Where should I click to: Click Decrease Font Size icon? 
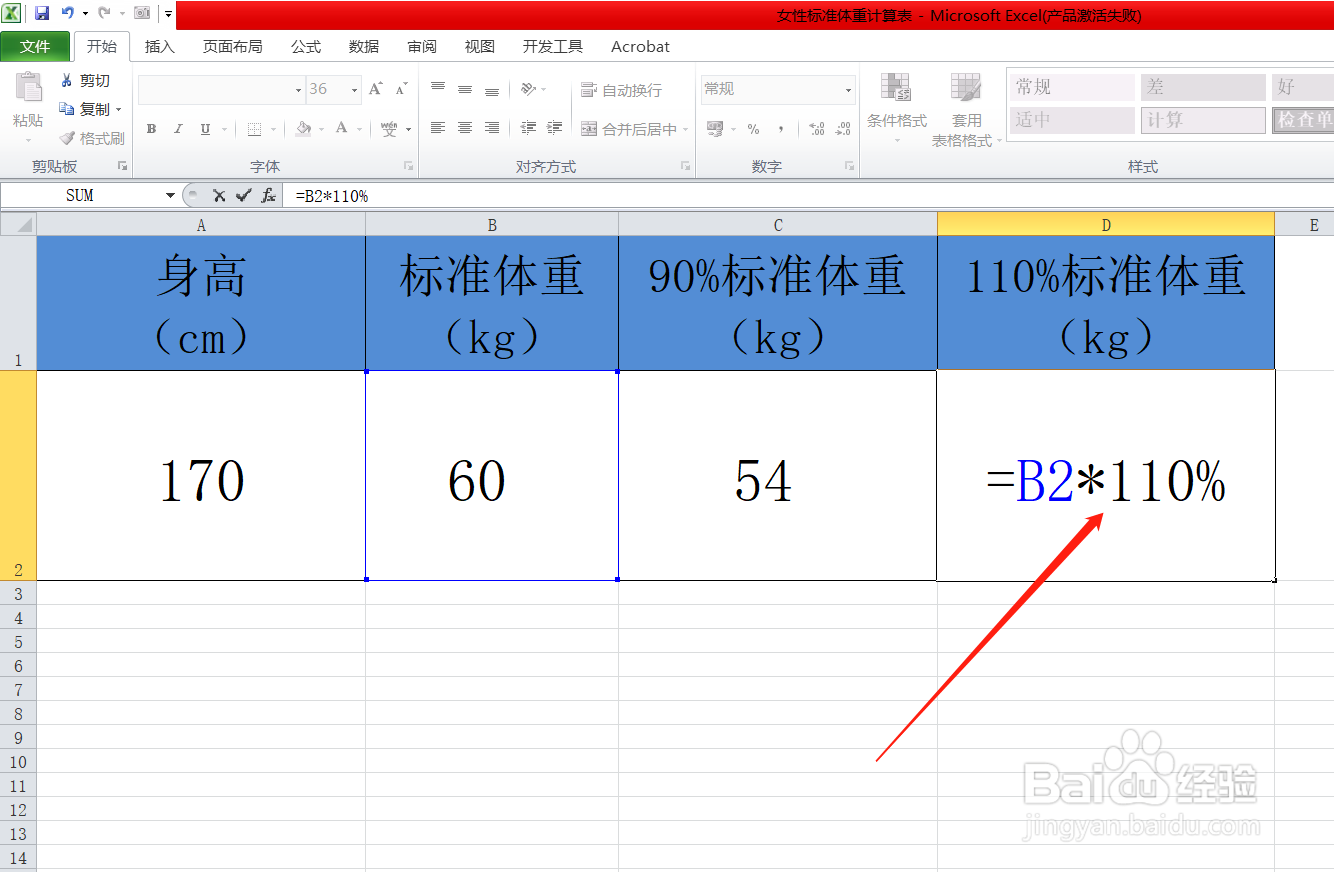point(401,89)
